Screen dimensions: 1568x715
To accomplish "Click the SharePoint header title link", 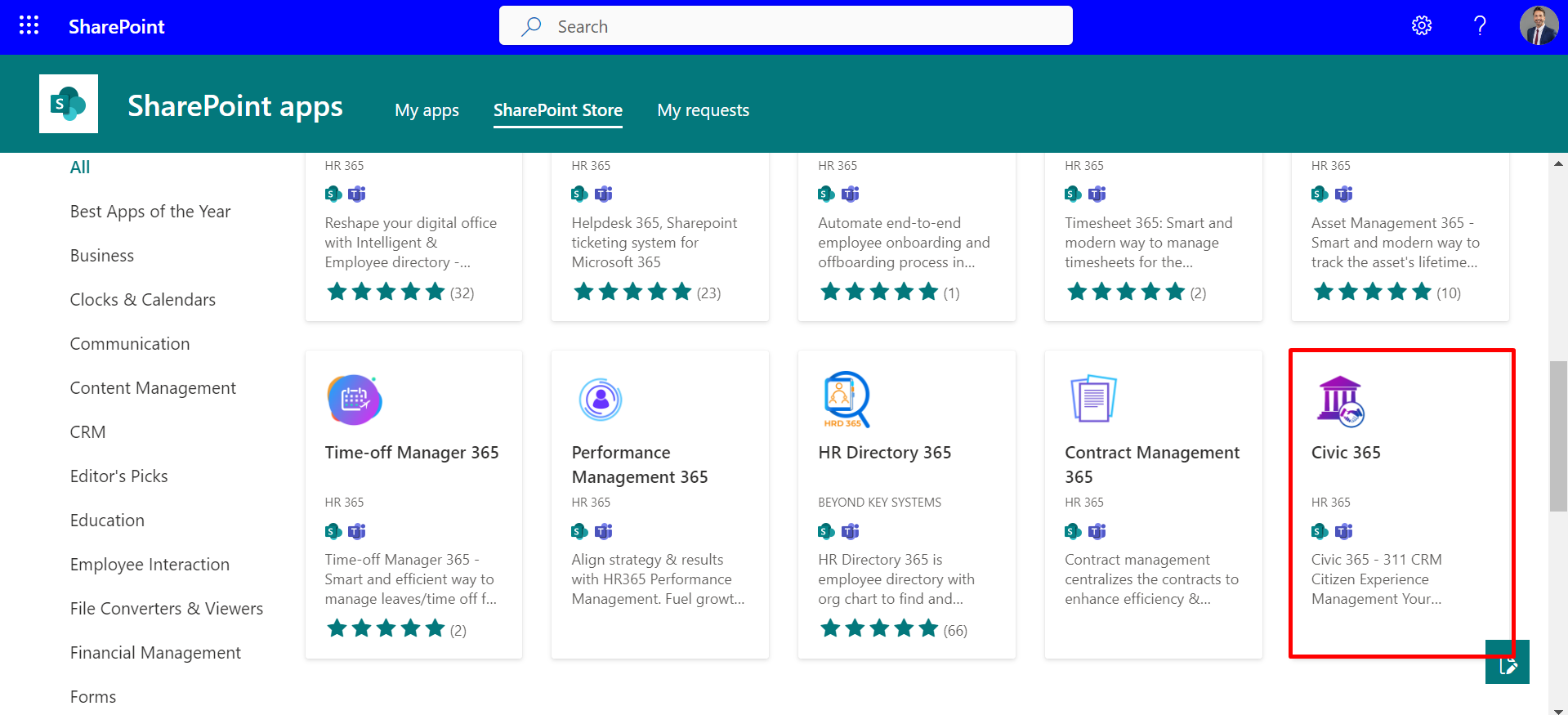I will pyautogui.click(x=117, y=27).
